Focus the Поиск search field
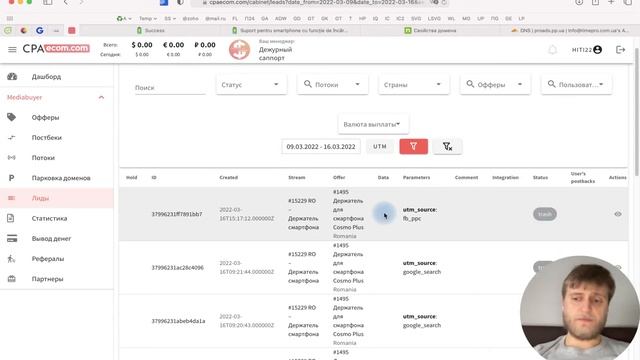640x360 pixels. [x=170, y=87]
